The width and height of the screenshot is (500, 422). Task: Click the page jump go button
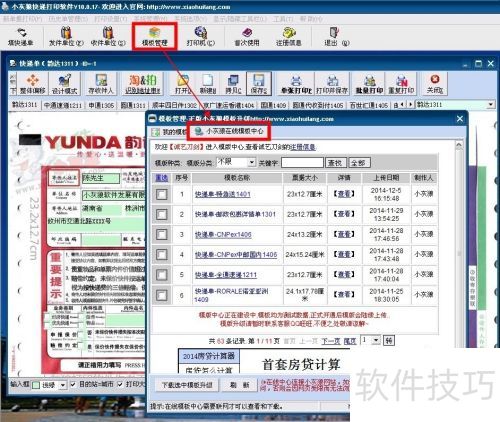click(x=389, y=341)
